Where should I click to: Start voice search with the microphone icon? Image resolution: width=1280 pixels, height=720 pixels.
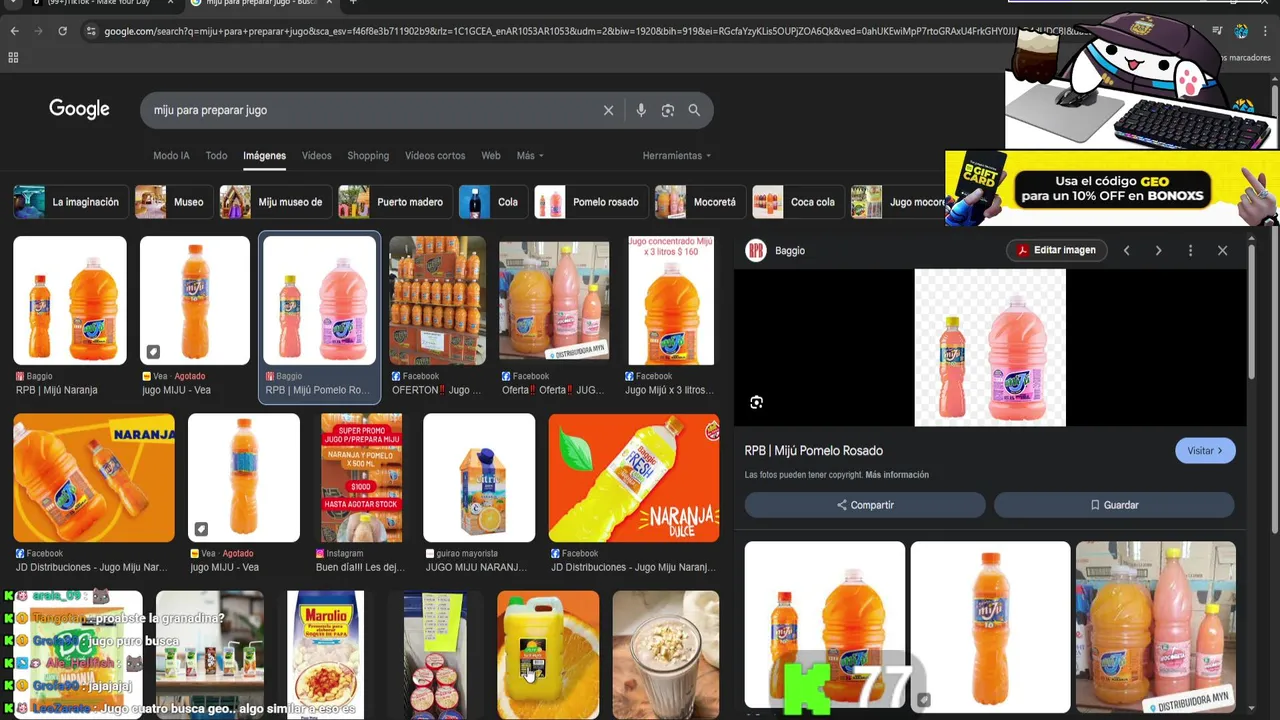click(641, 110)
